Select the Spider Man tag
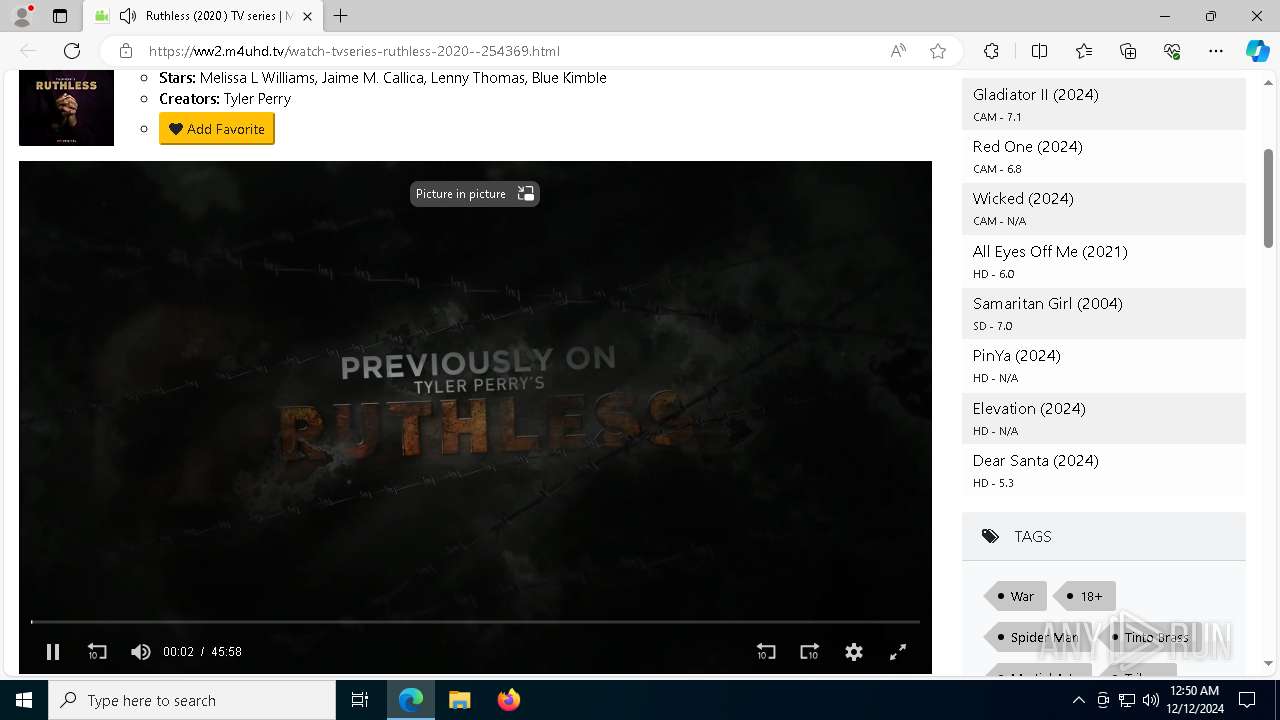This screenshot has width=1280, height=720. click(x=1038, y=637)
